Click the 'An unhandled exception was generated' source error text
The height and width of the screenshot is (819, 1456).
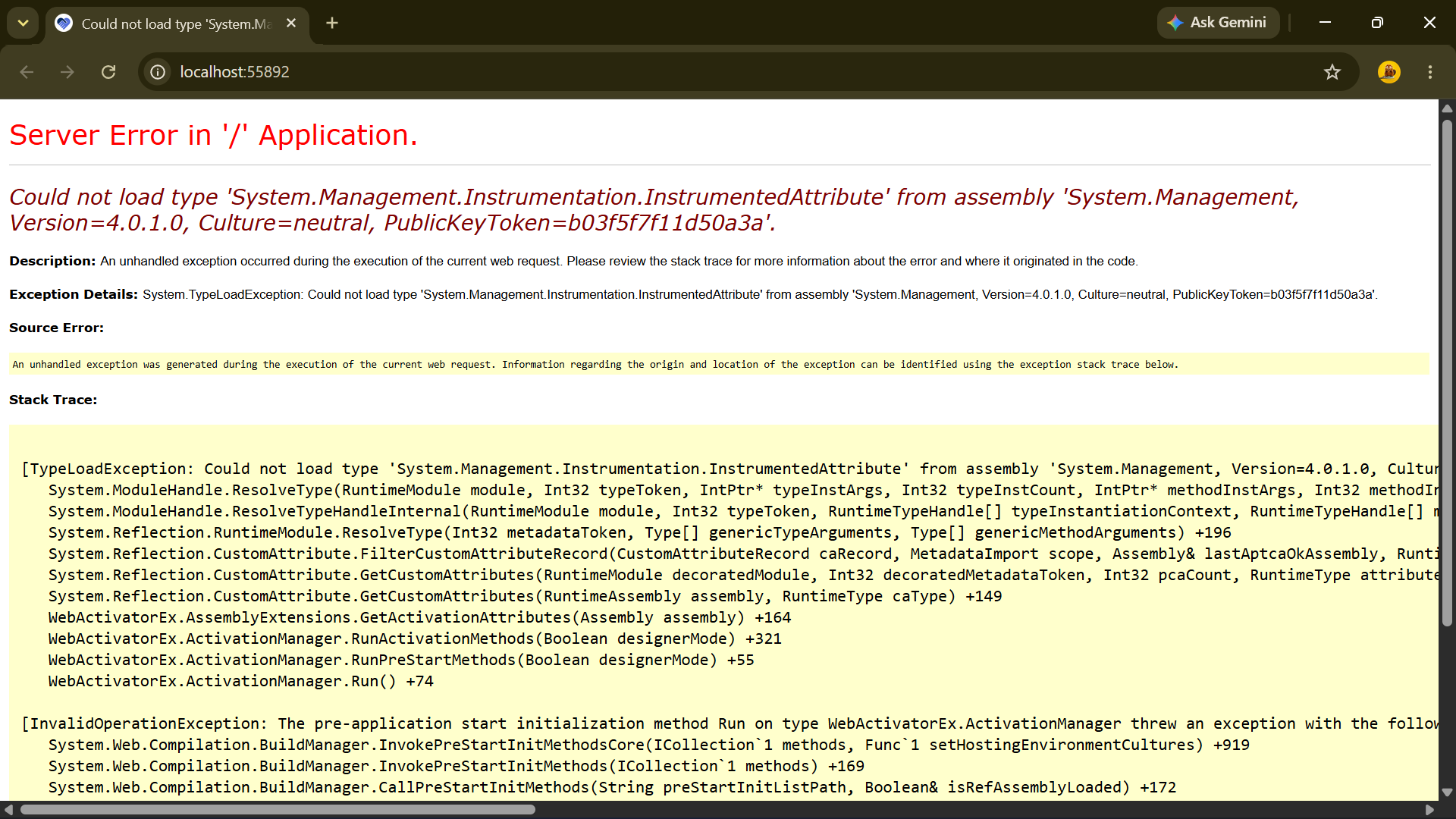[x=595, y=365]
